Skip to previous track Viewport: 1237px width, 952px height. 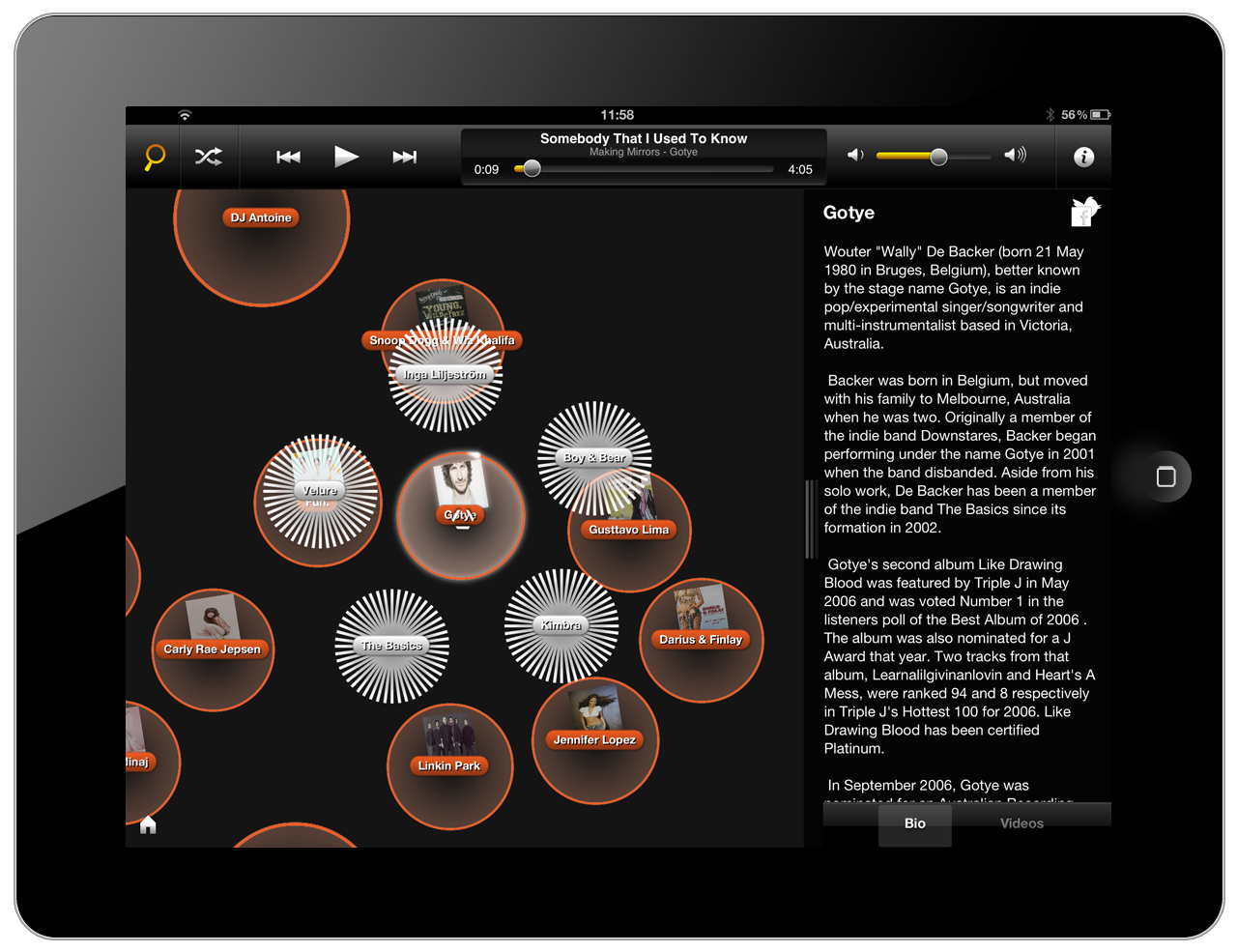click(x=288, y=157)
